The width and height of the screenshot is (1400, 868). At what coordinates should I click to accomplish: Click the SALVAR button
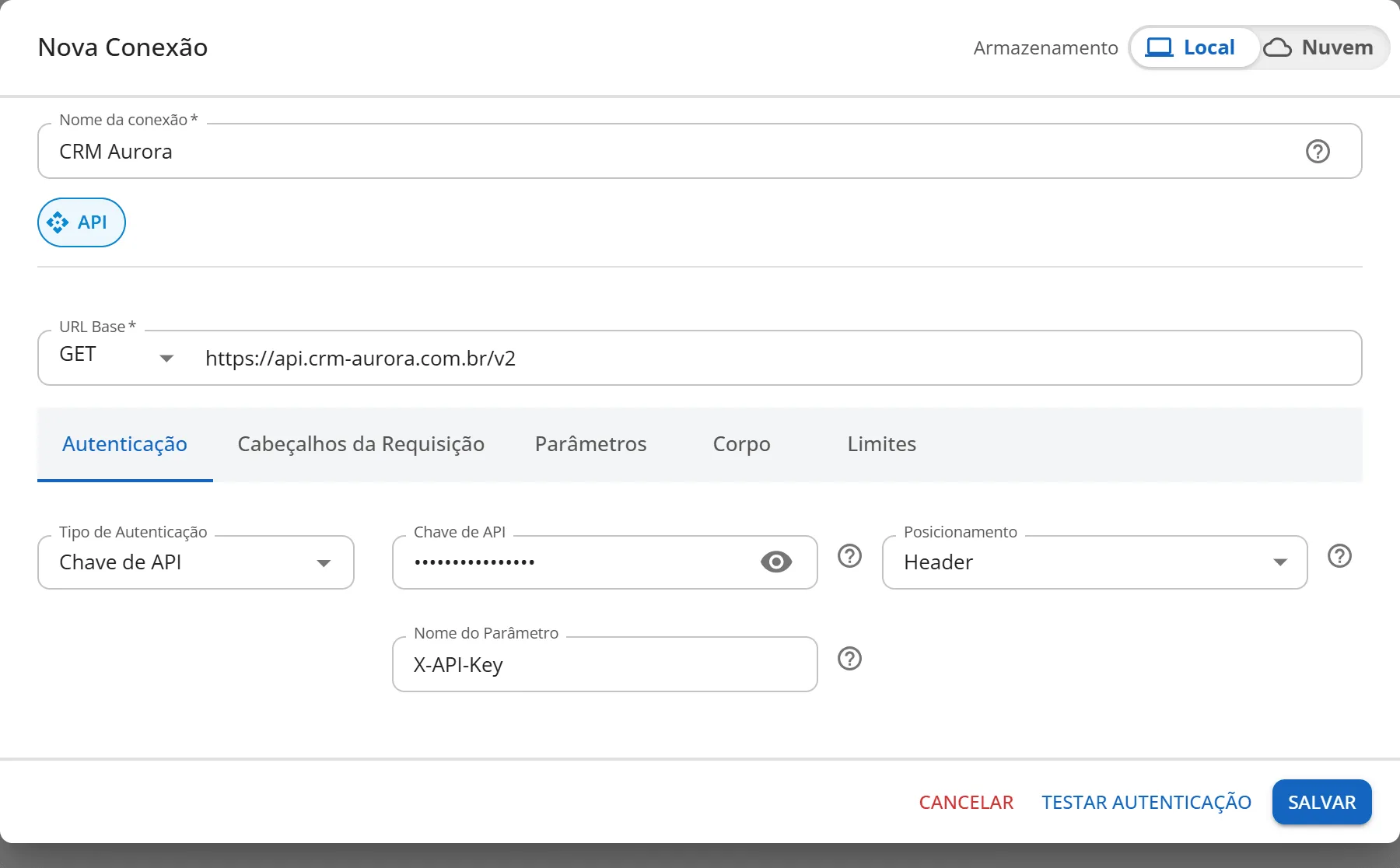(1321, 802)
